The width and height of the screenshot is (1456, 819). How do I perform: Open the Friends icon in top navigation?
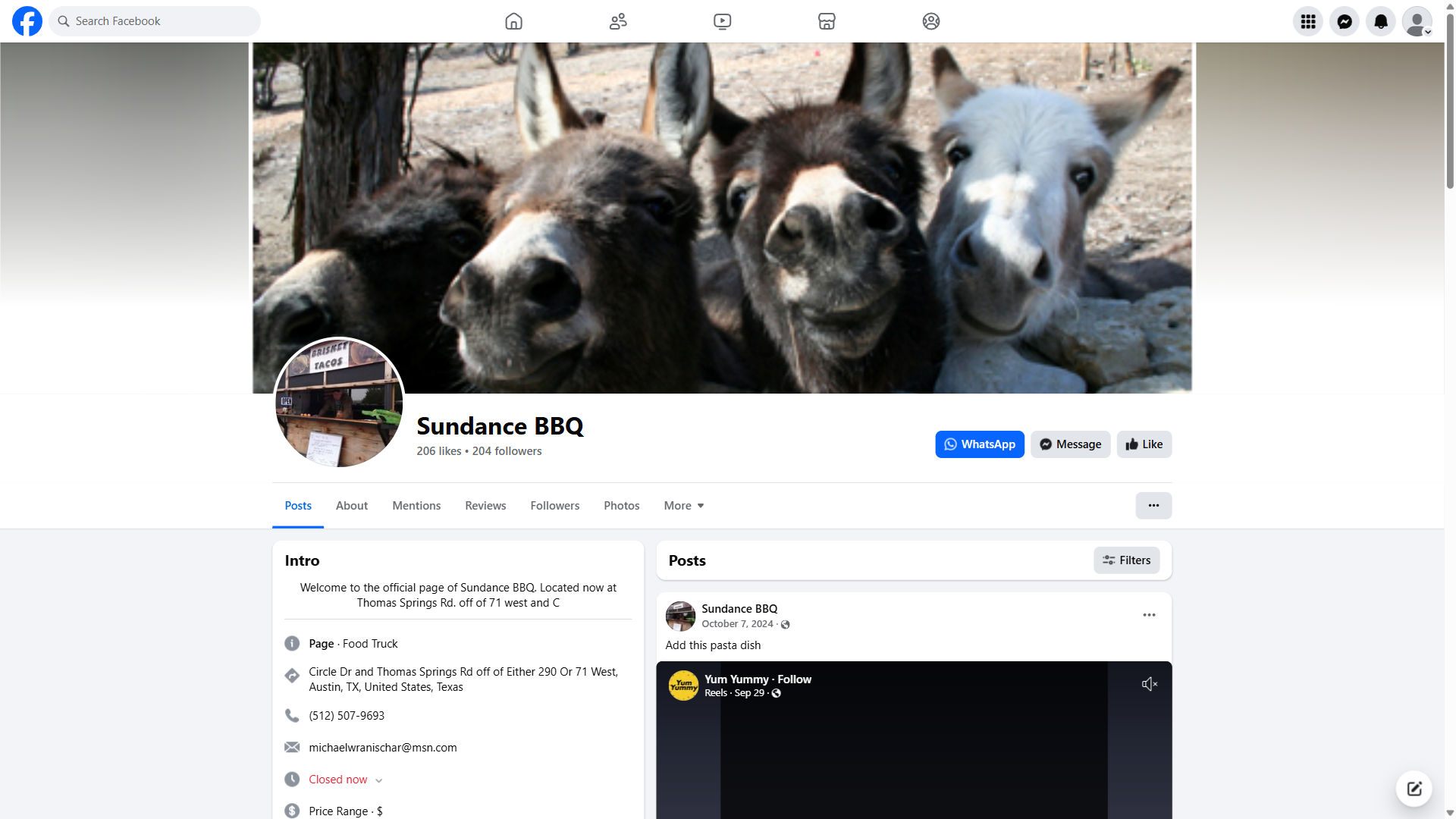point(618,21)
